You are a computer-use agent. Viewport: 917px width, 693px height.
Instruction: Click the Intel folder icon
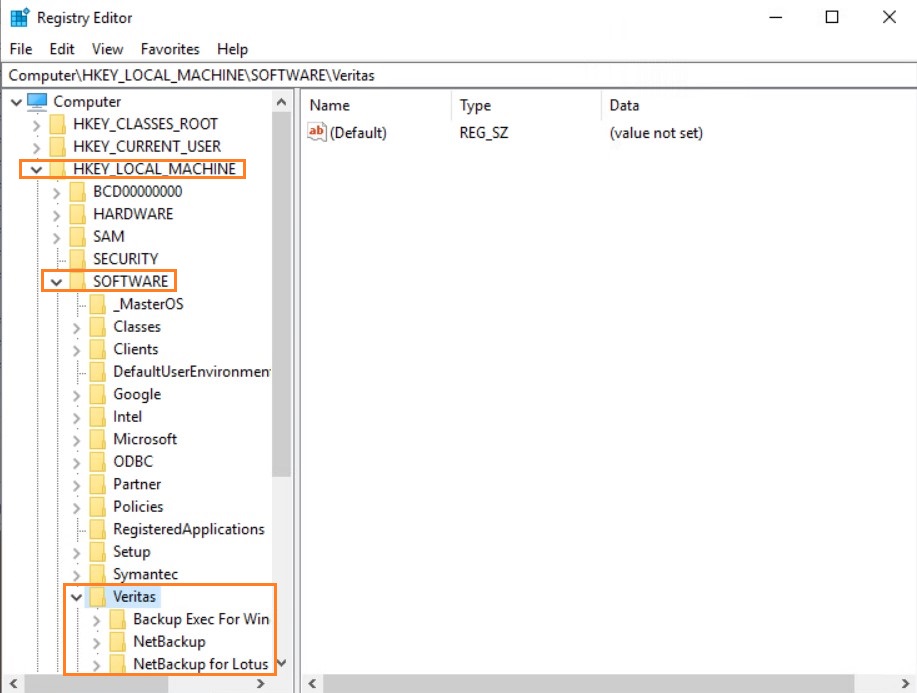coord(98,416)
